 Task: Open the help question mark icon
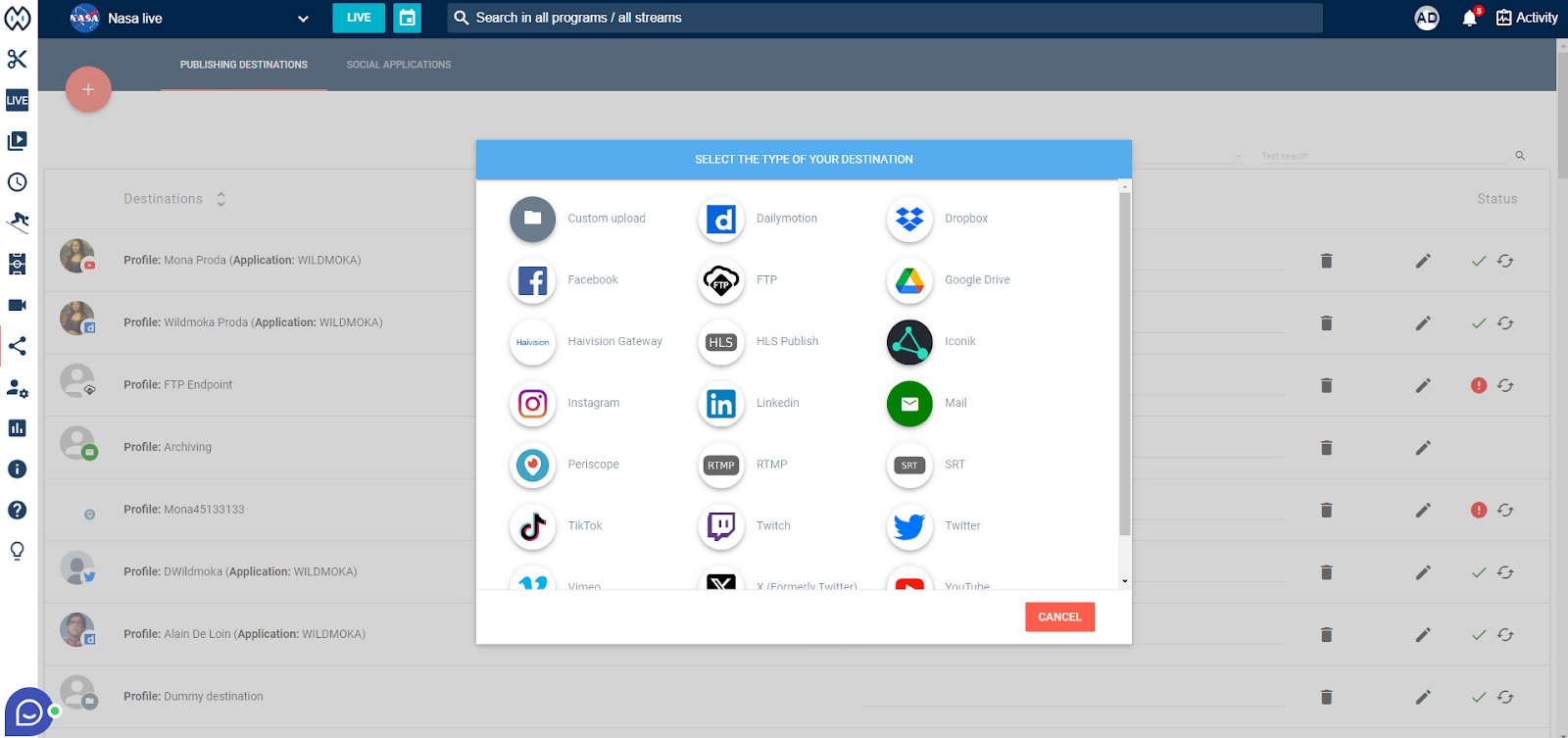point(17,510)
